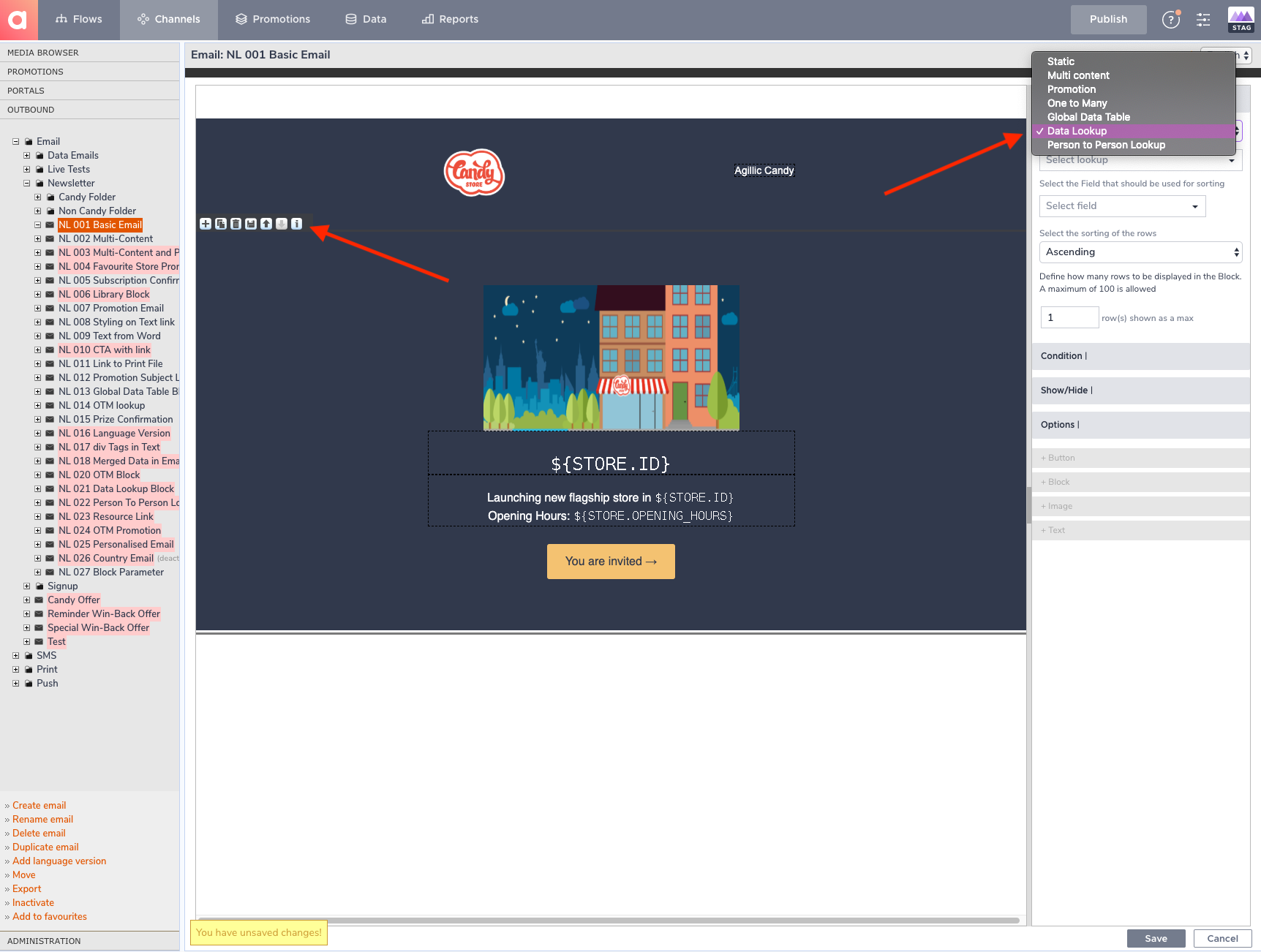Click the add block plus icon
The image size is (1261, 952).
point(206,224)
